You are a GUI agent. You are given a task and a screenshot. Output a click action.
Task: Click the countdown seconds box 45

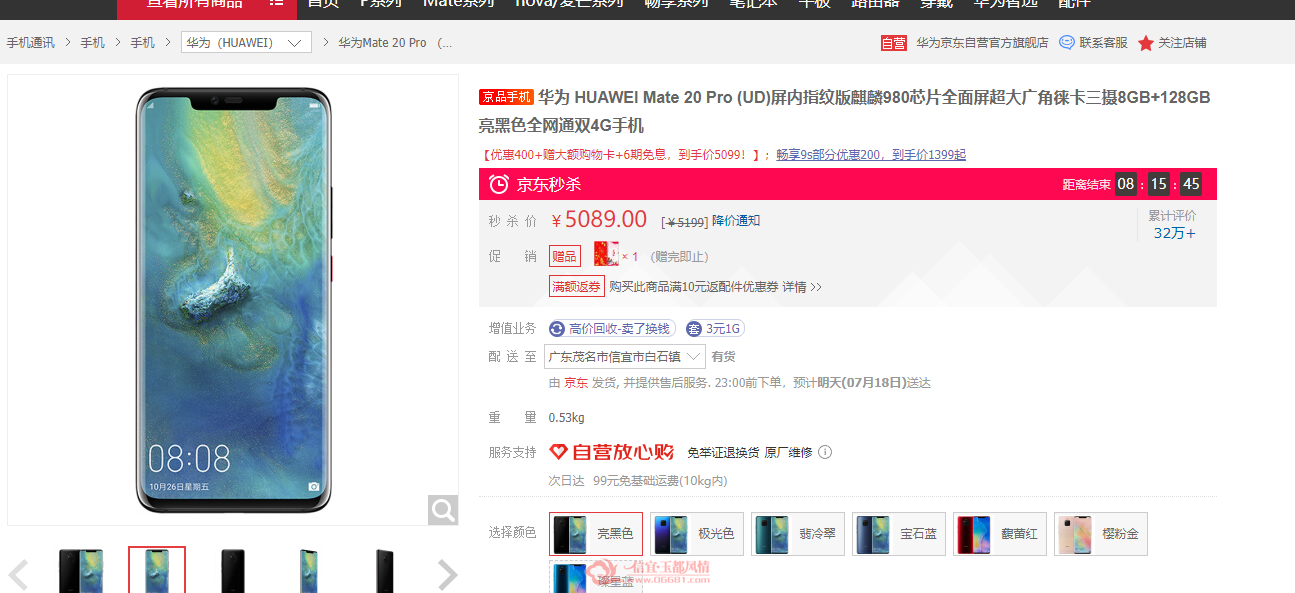click(1190, 184)
